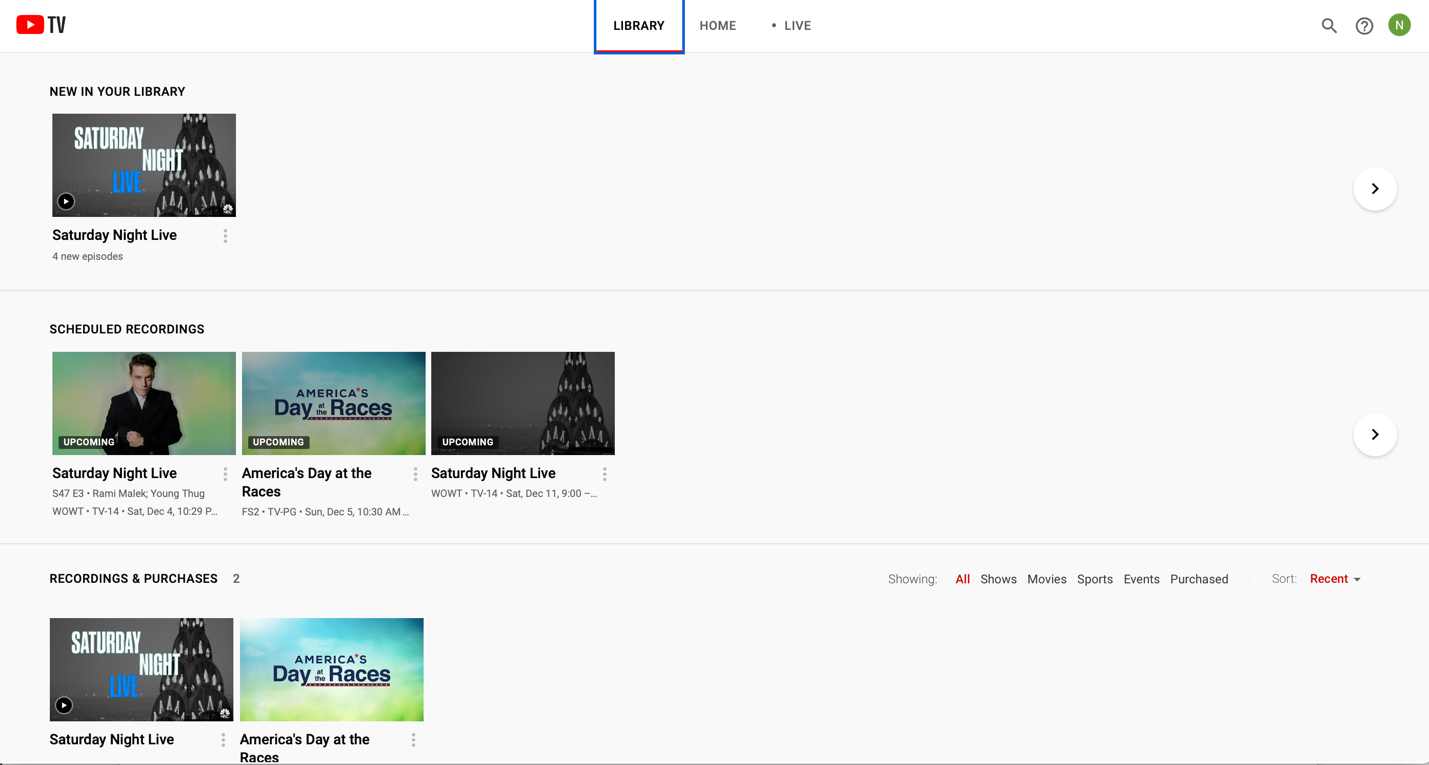This screenshot has width=1429, height=765.
Task: Click the 'FS2 • TV-PG • Sun, Dec 5' details
Action: (326, 511)
